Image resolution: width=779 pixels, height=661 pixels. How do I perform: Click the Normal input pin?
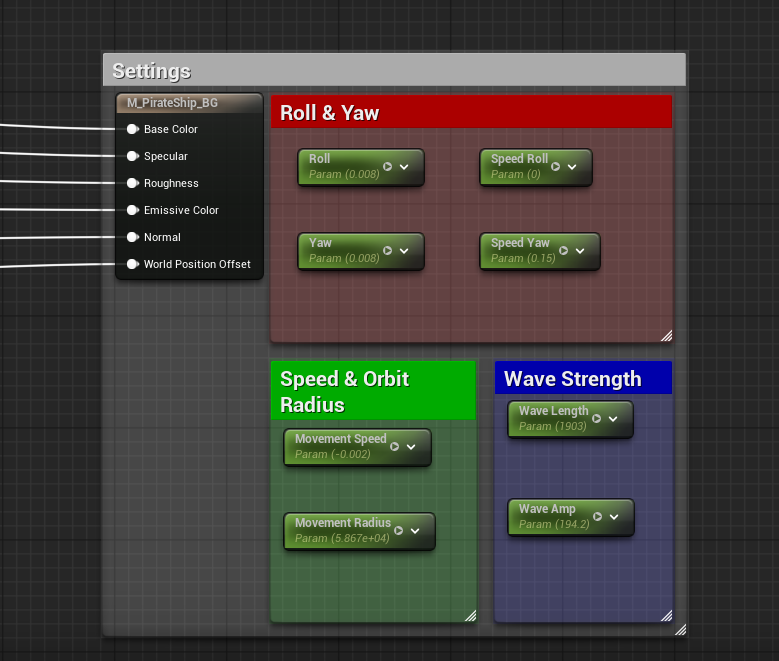132,237
